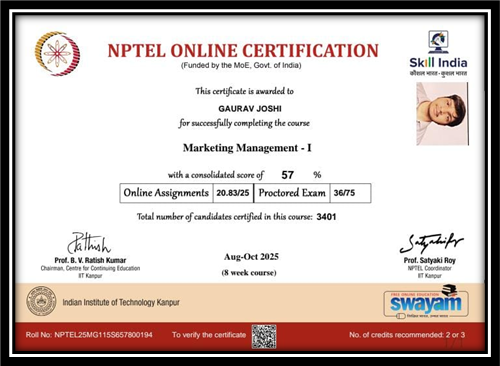The width and height of the screenshot is (500, 366).
Task: Click the Satyaki Roy signature
Action: 431,243
